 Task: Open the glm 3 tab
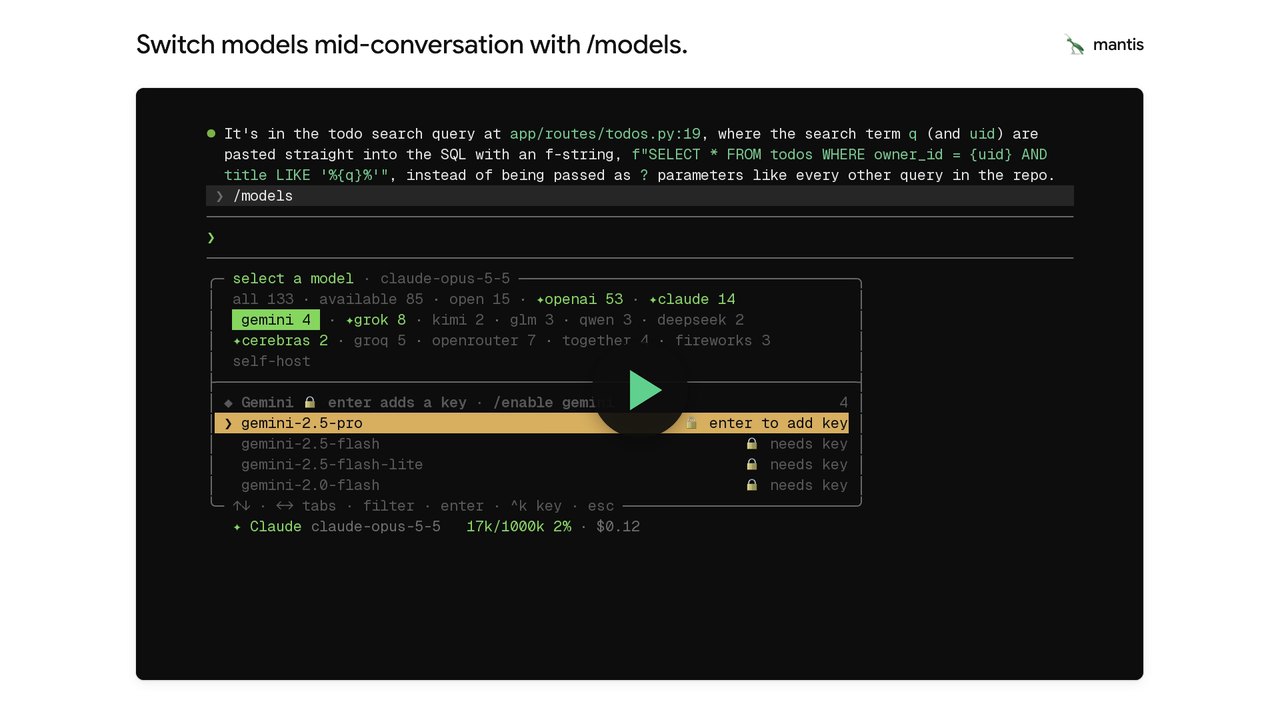531,320
